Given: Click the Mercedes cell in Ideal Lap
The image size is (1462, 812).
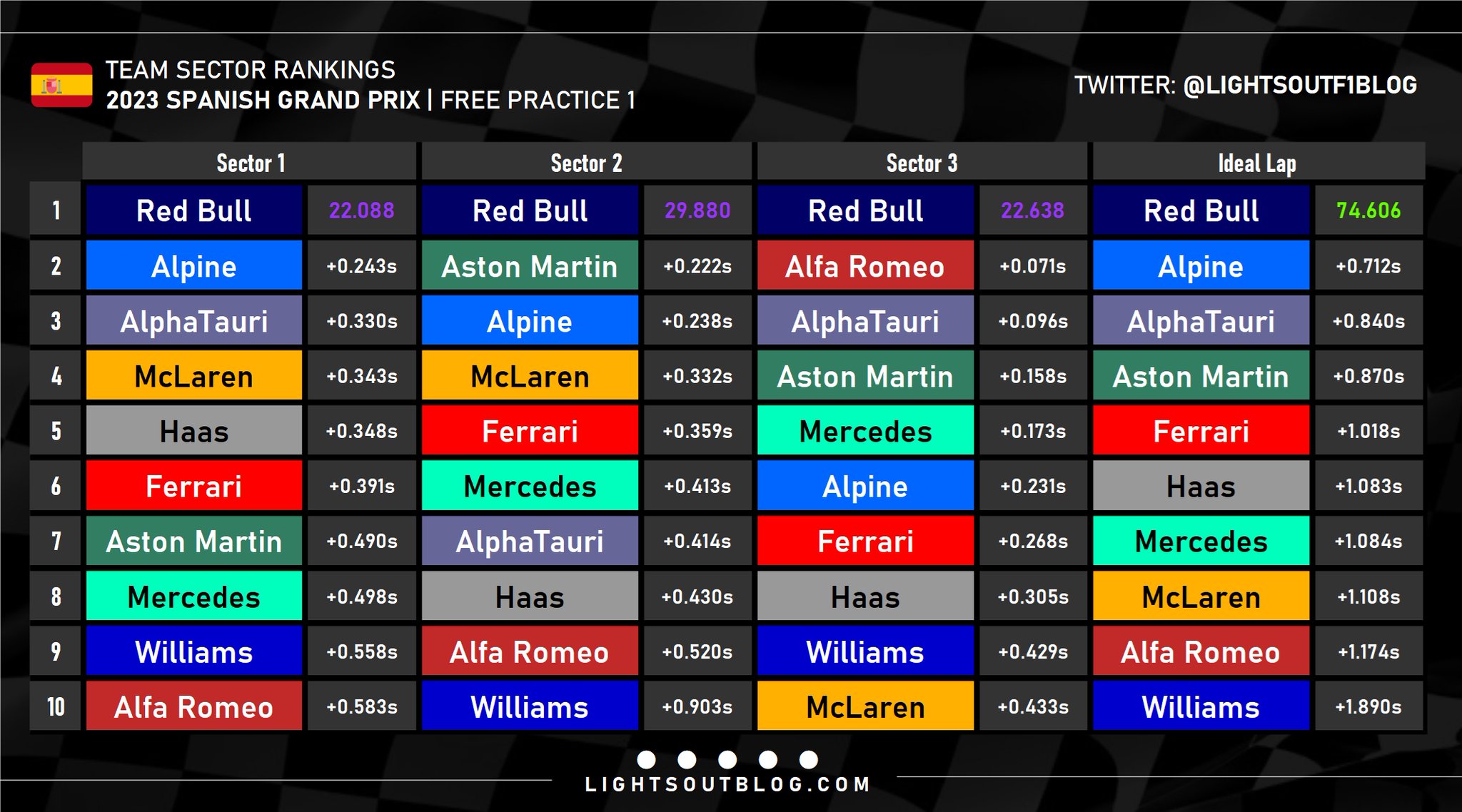Looking at the screenshot, I should point(1201,542).
